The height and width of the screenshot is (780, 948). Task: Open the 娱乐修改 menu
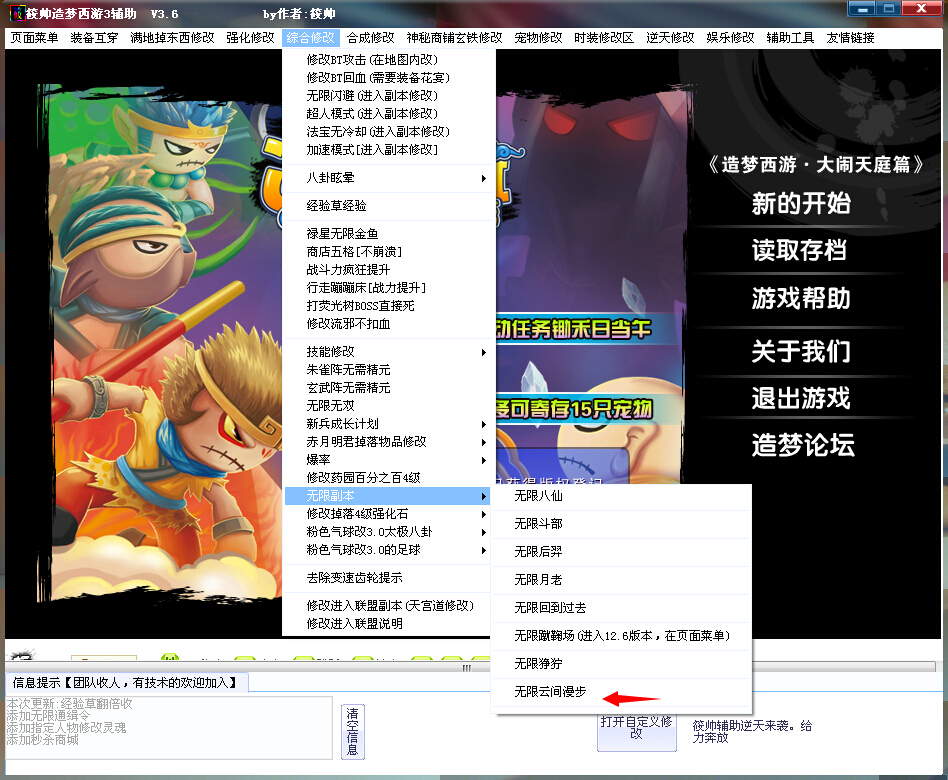coord(730,37)
